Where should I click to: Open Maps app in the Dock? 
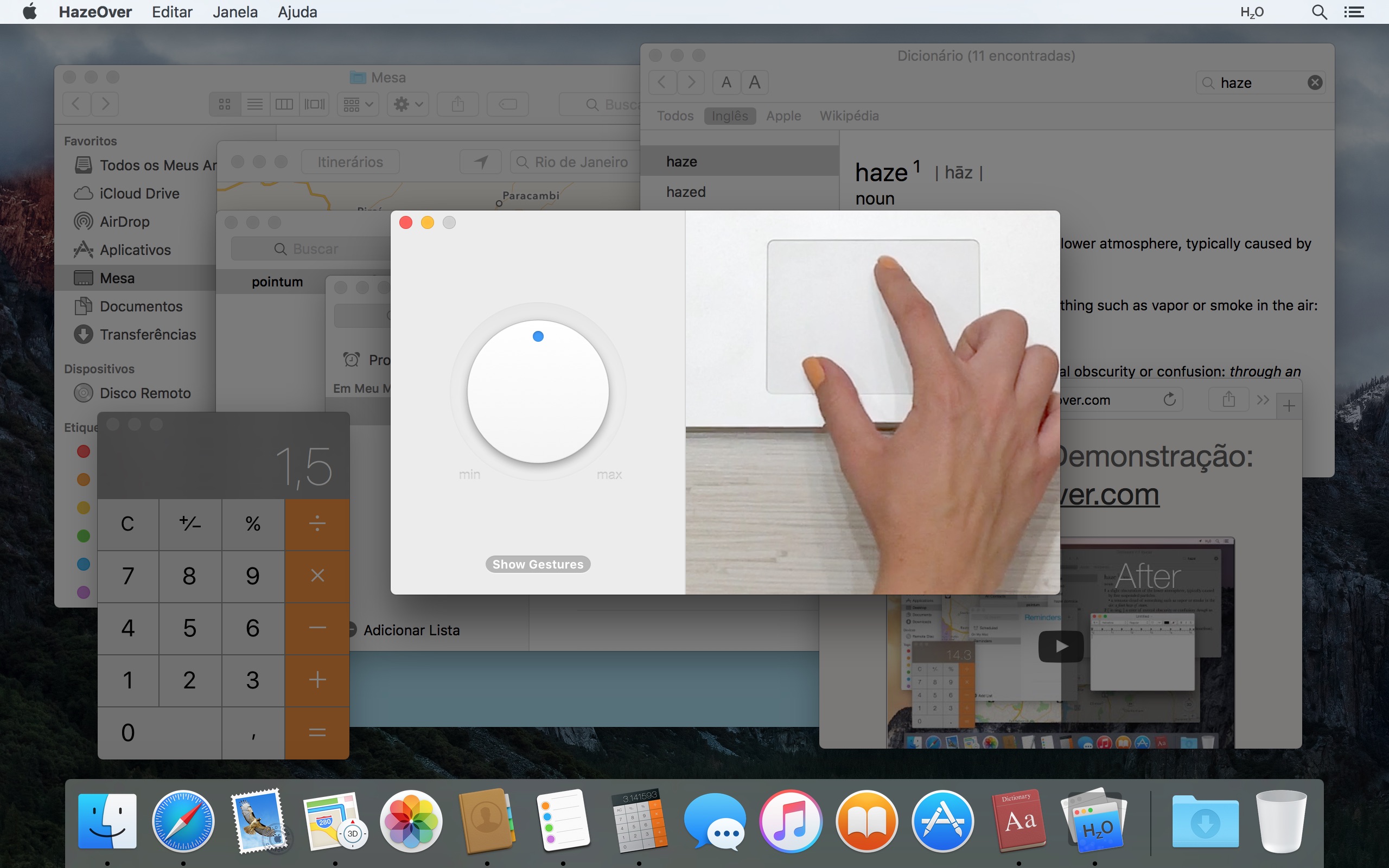[x=335, y=821]
